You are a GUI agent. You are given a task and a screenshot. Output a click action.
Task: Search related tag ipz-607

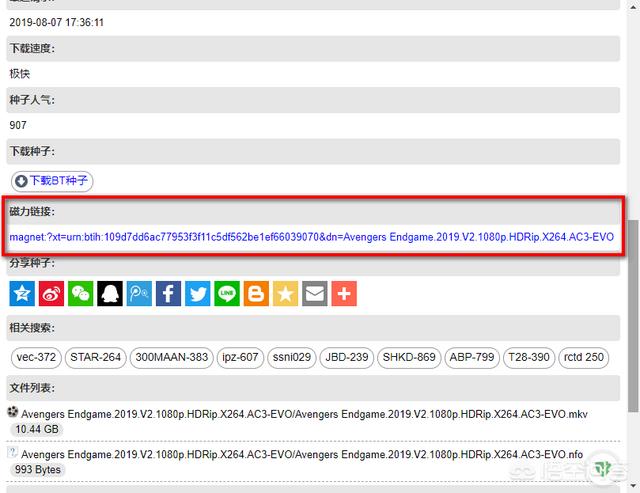click(x=240, y=358)
